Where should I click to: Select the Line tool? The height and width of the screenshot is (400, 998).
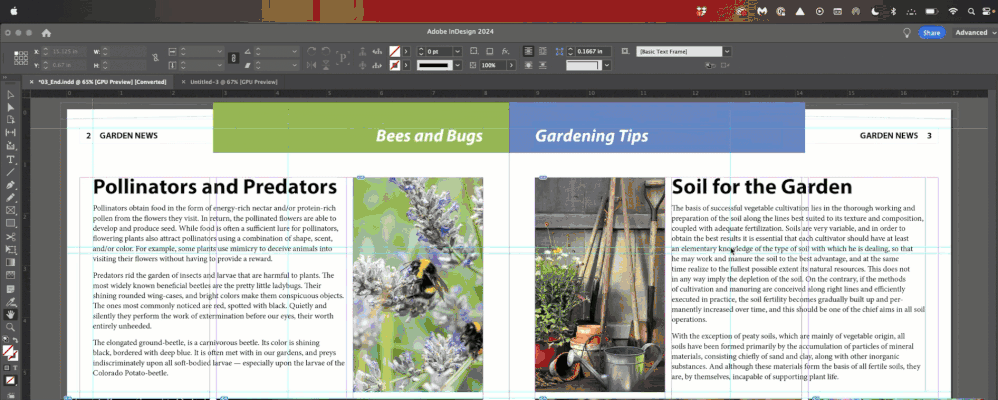coord(10,172)
